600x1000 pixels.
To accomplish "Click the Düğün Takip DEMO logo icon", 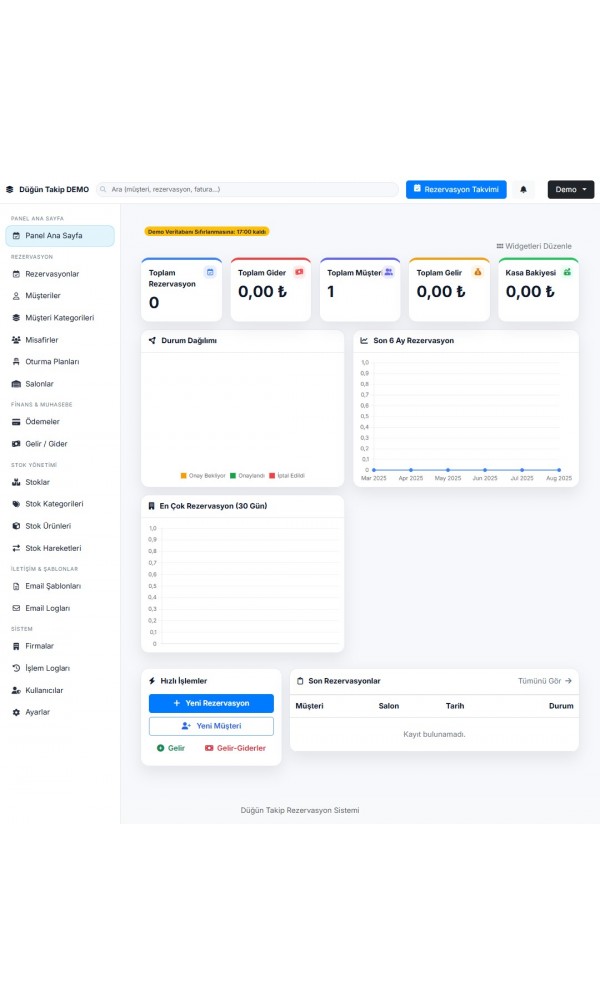I will [x=10, y=189].
